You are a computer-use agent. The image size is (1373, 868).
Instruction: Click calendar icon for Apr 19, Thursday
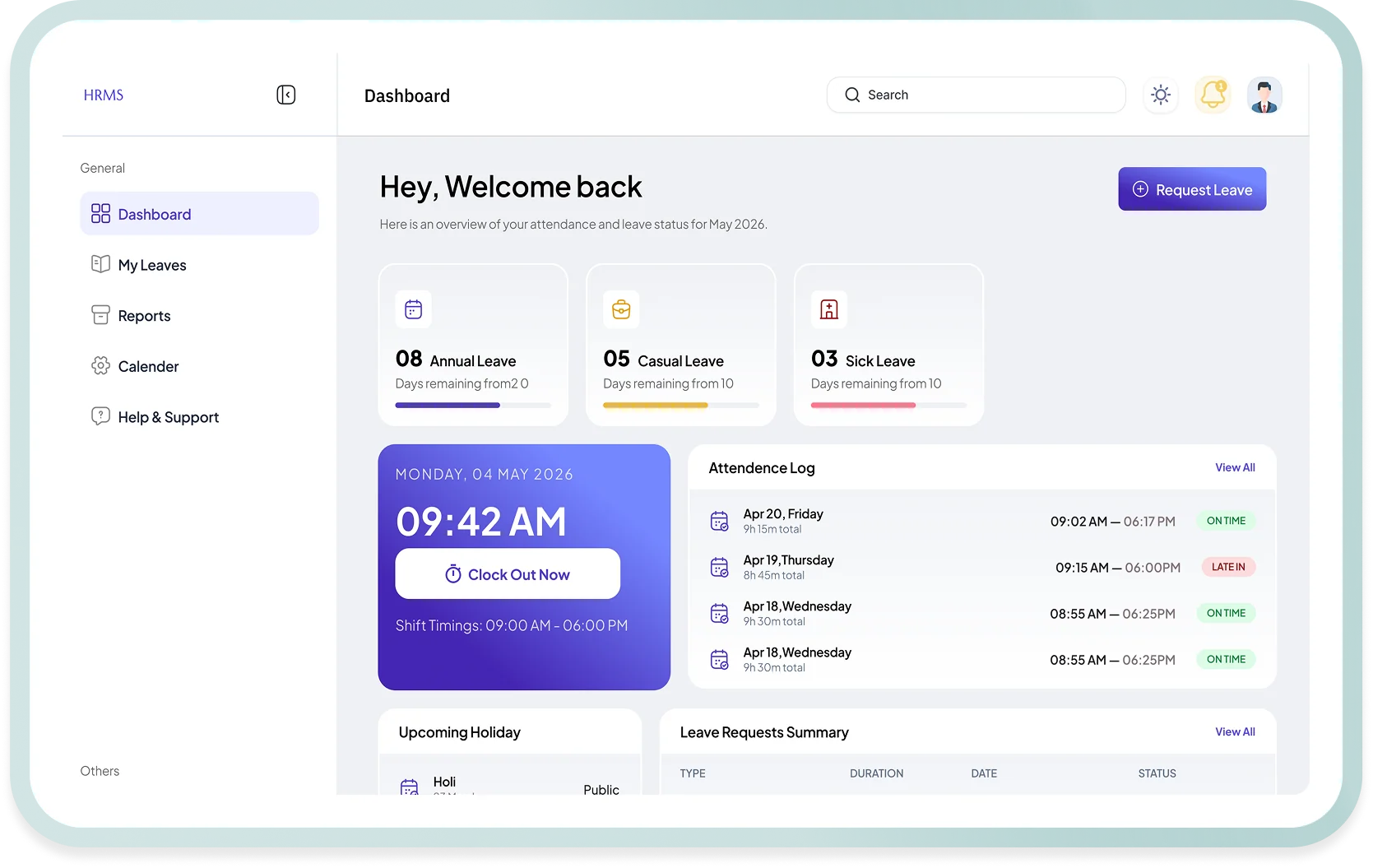(719, 567)
